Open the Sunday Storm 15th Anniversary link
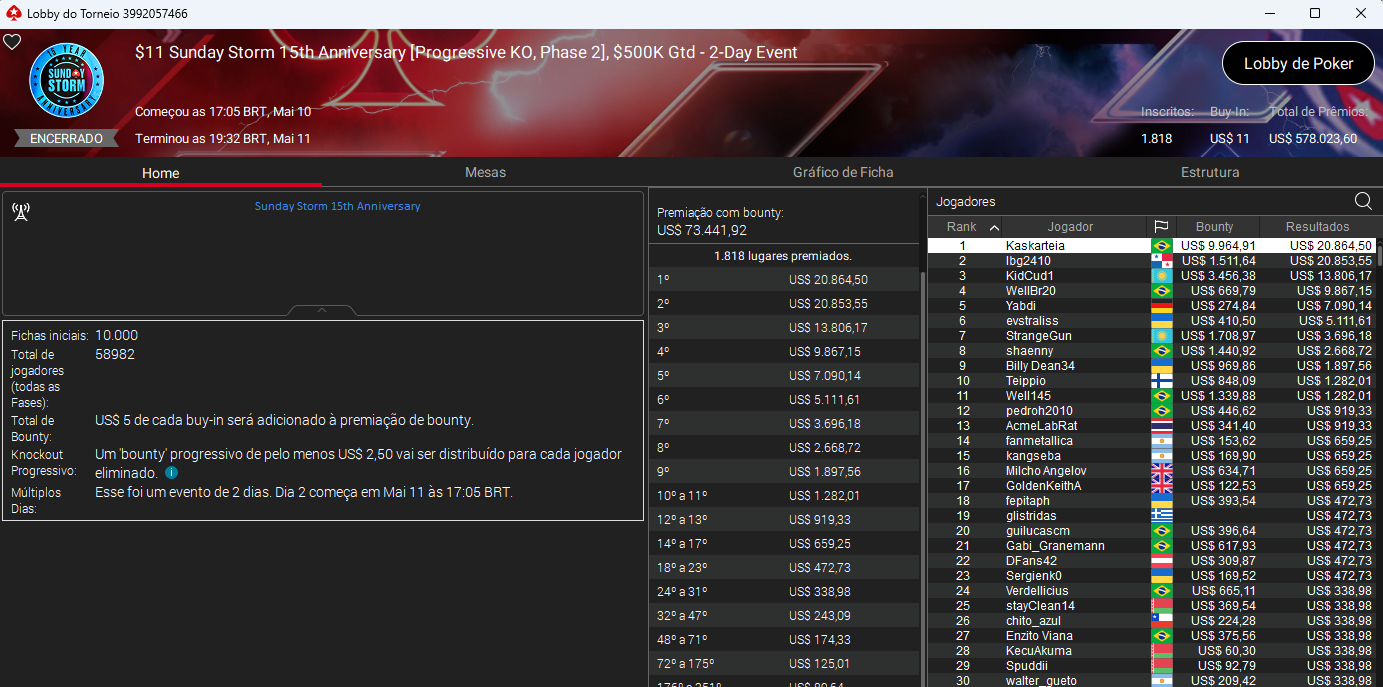The height and width of the screenshot is (687, 1383). click(x=337, y=206)
